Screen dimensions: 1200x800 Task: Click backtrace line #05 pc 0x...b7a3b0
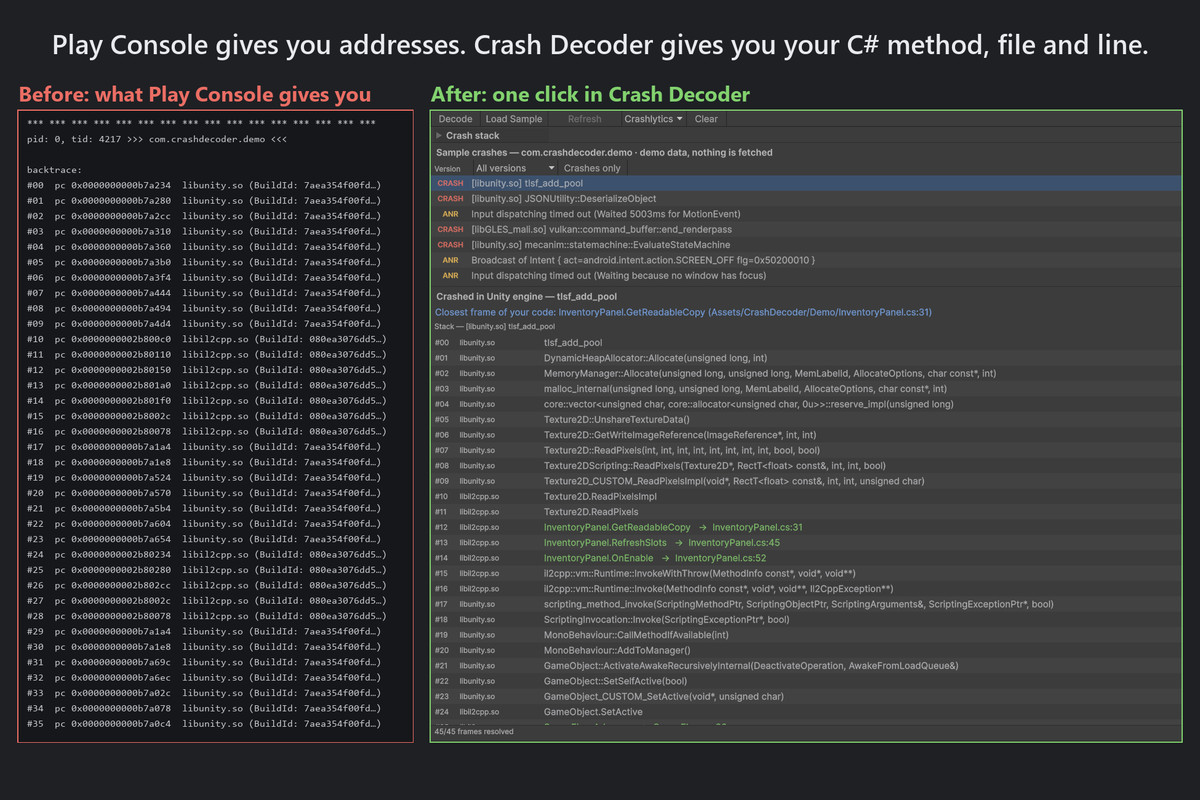click(x=205, y=262)
